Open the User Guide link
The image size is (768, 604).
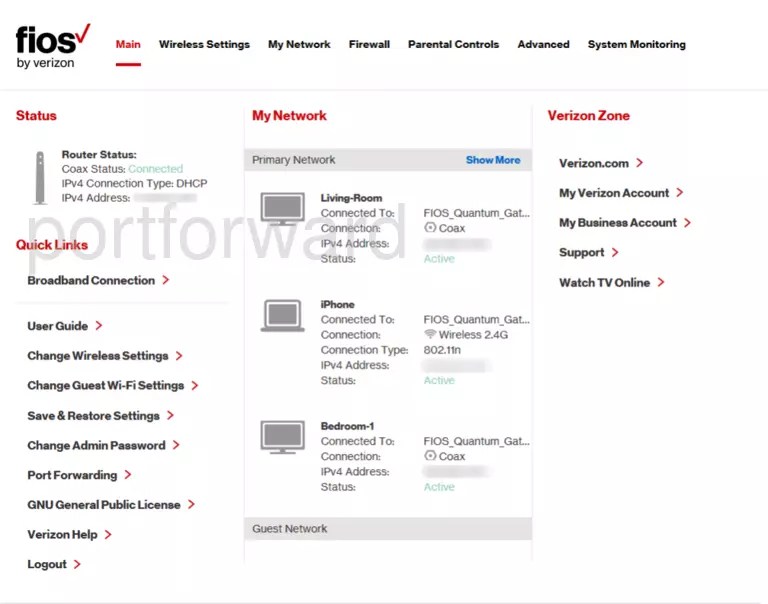coord(58,326)
